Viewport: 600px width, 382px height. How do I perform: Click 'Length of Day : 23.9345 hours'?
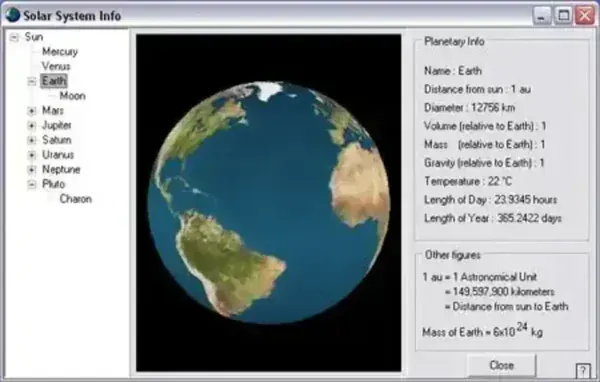point(491,199)
